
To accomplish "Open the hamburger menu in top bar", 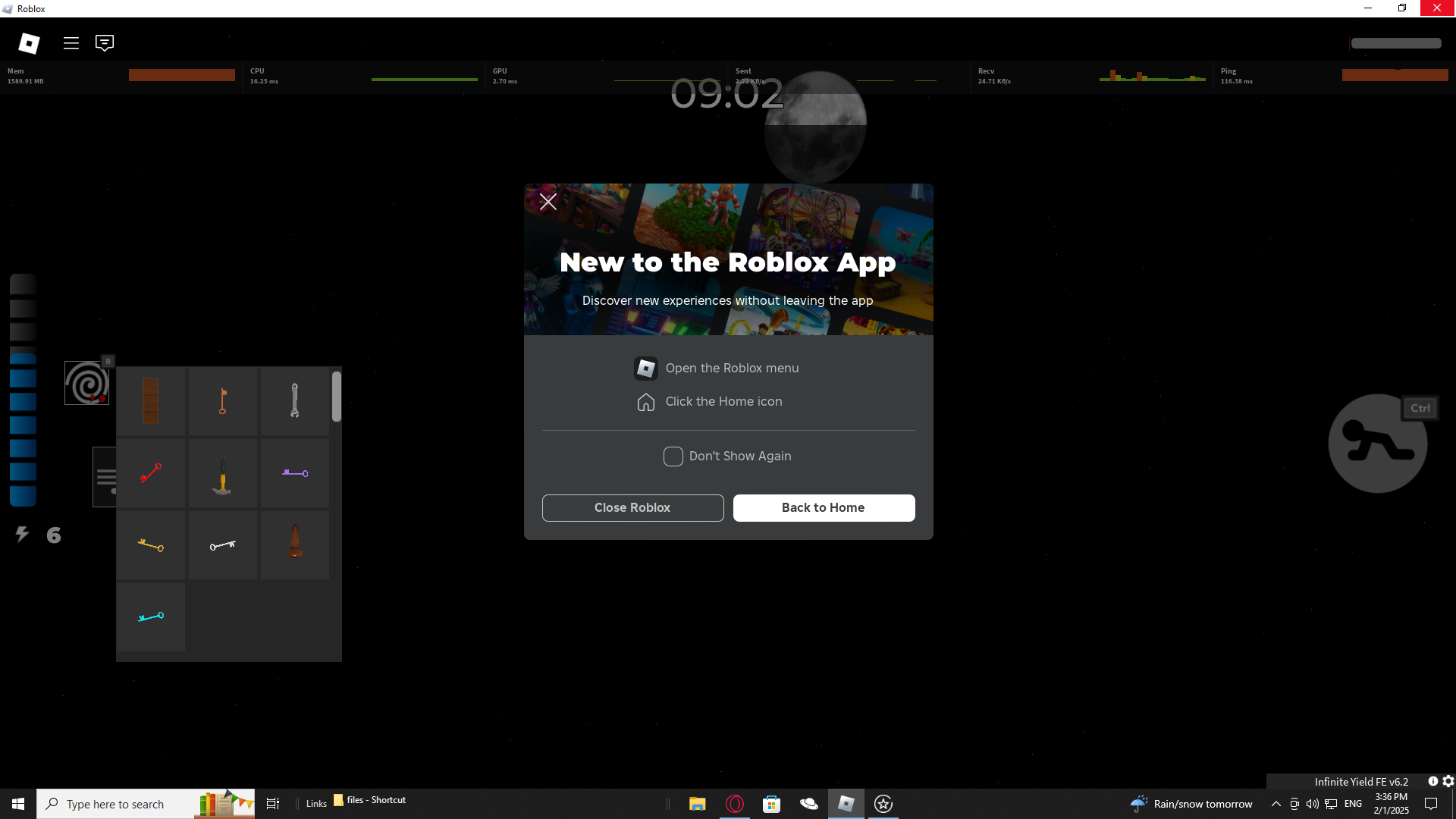I will click(x=71, y=43).
